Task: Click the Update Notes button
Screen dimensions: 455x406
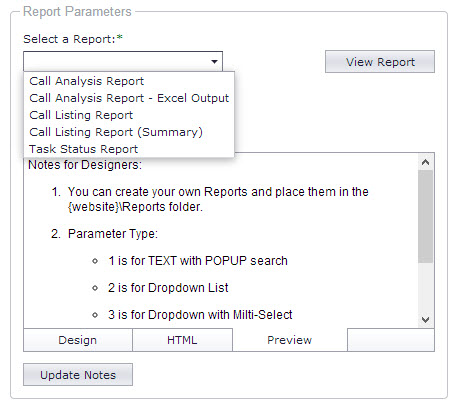Action: point(78,375)
